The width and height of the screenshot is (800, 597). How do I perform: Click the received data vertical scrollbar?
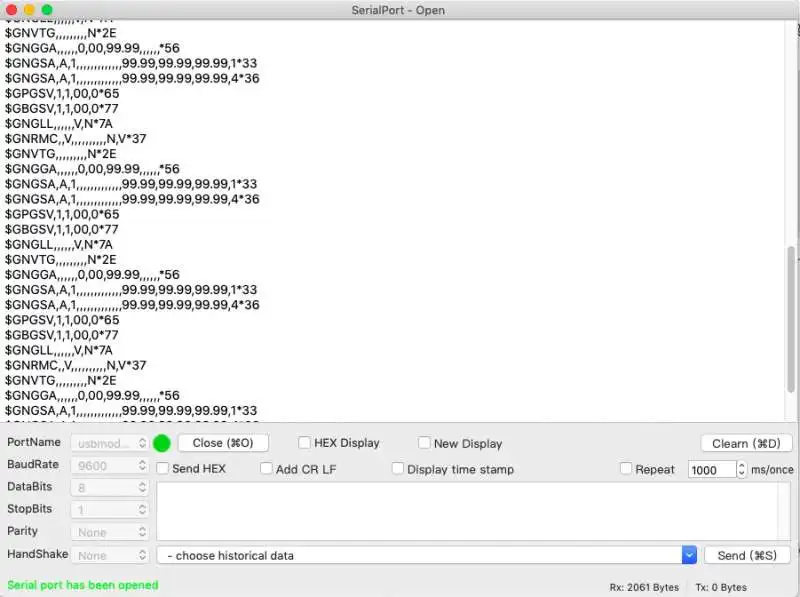791,319
